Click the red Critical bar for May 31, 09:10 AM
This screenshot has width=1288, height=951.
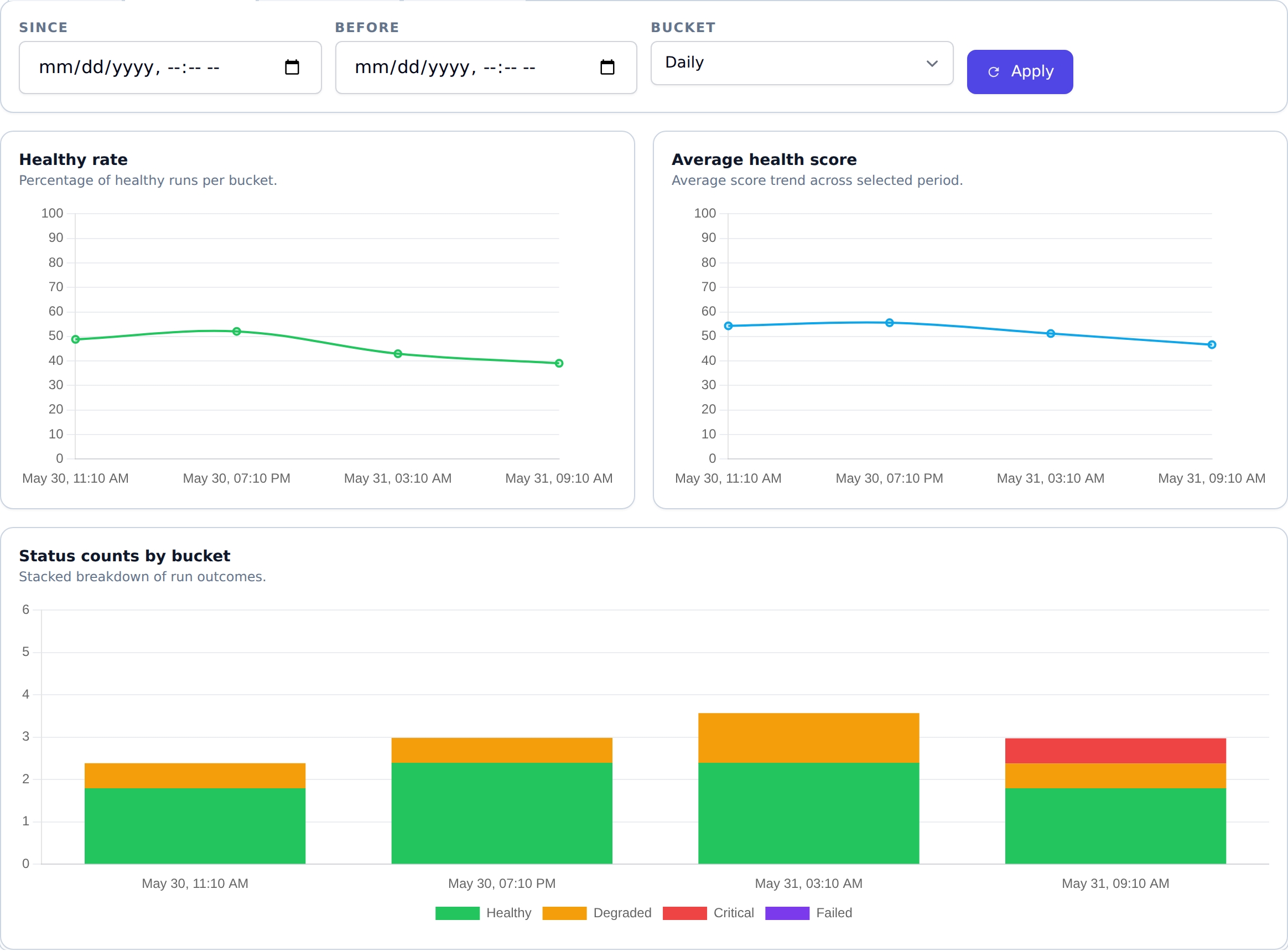click(x=1115, y=751)
